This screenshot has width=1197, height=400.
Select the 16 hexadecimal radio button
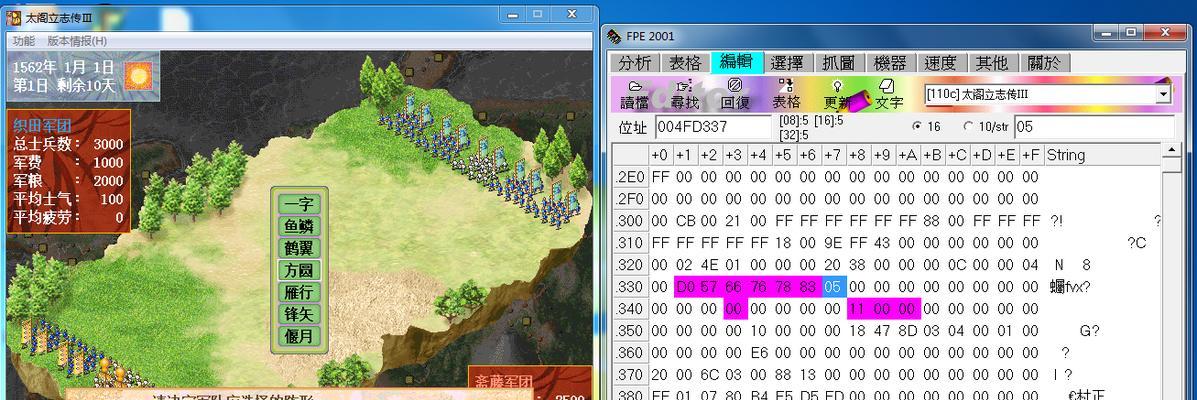917,127
